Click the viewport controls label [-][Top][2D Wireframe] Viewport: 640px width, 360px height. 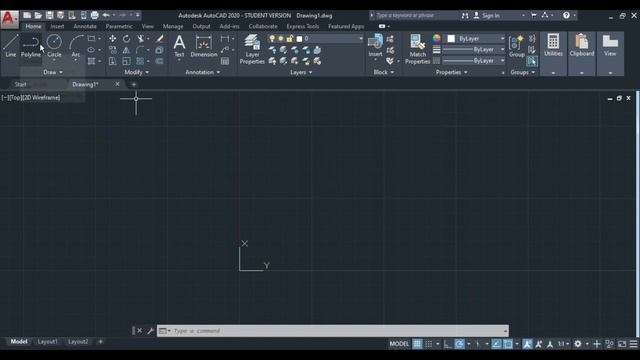pos(31,98)
